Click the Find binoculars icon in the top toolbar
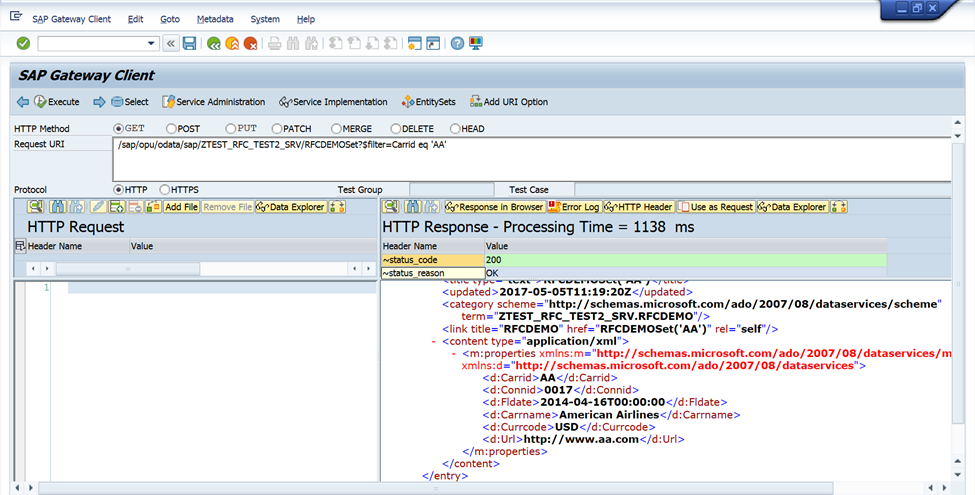The image size is (975, 495). click(293, 44)
